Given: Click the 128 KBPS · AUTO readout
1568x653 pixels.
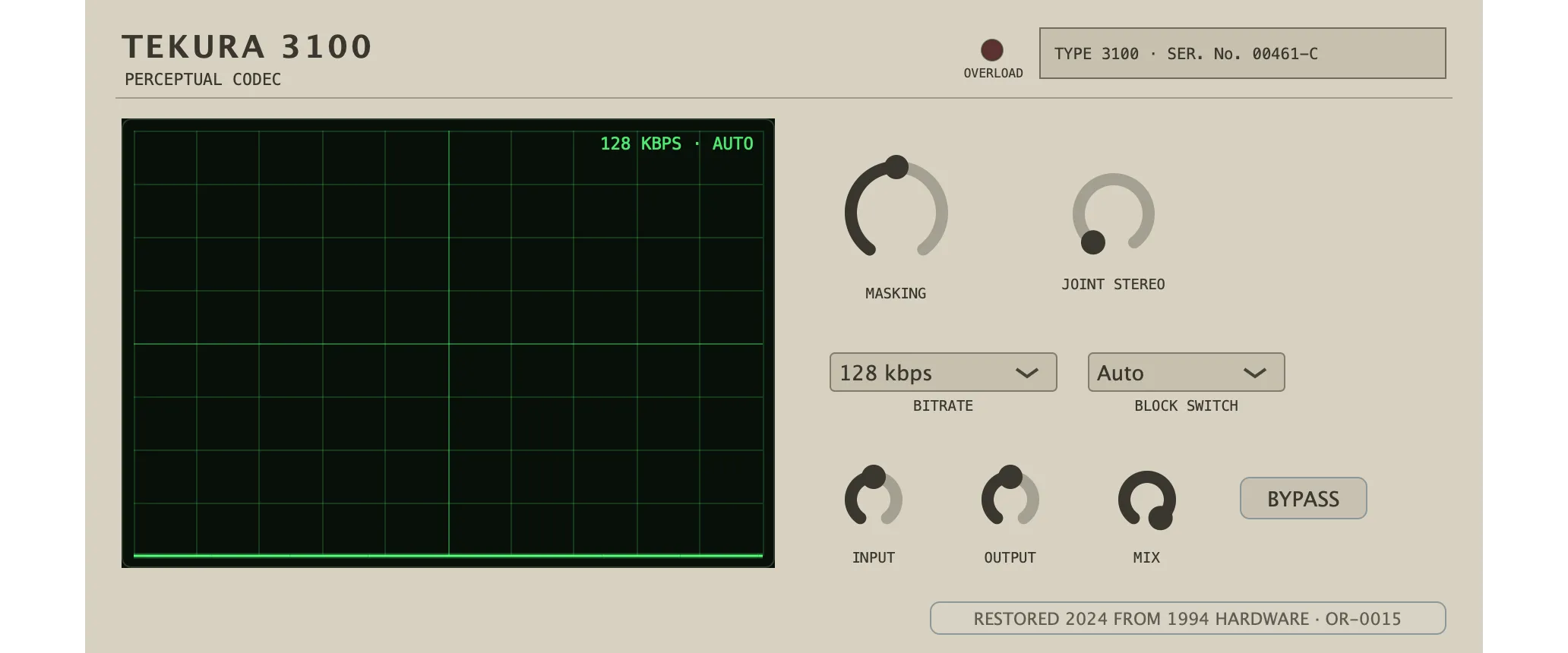Looking at the screenshot, I should [677, 144].
